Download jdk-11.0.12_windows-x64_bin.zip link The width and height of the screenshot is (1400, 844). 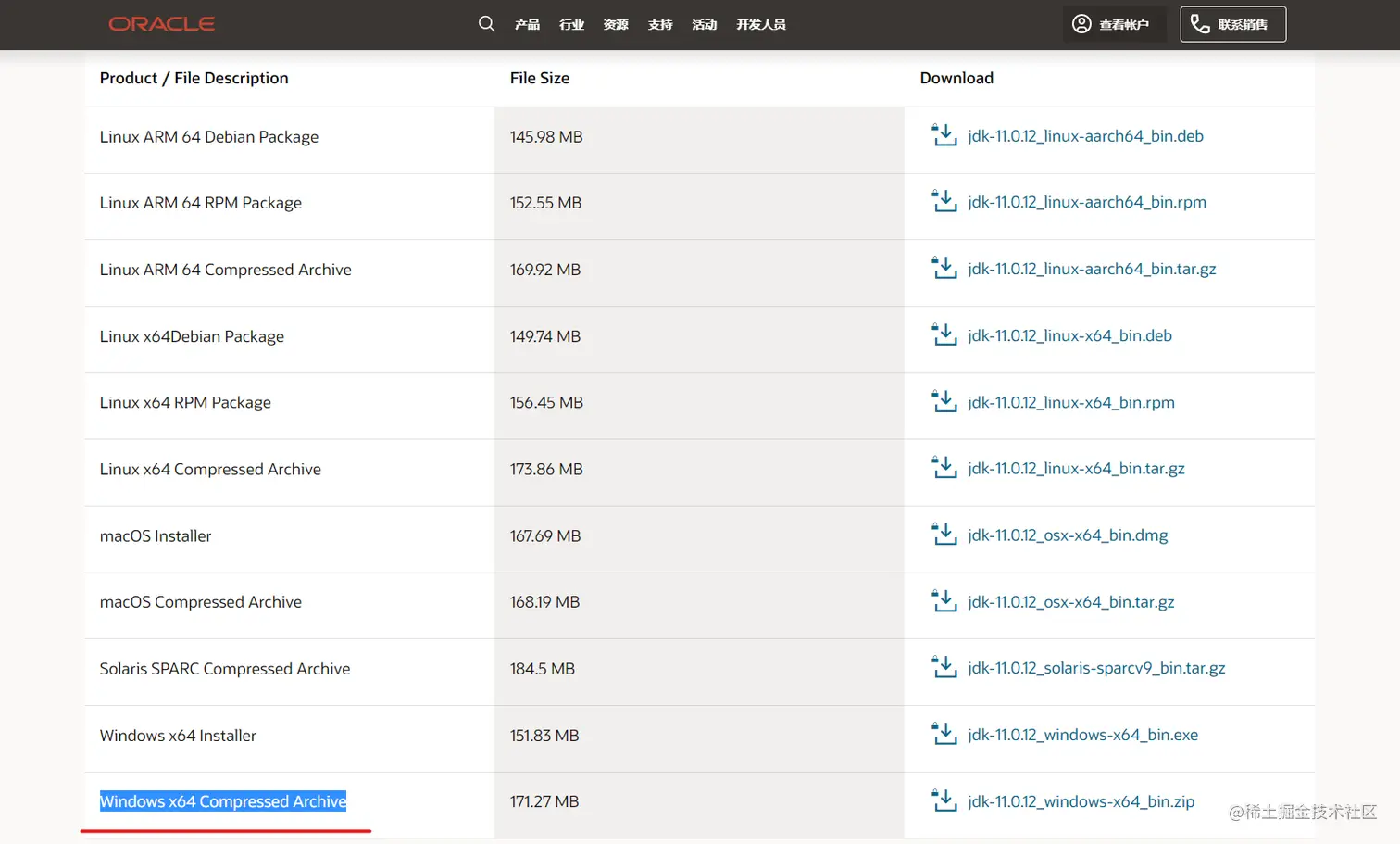tap(1081, 801)
